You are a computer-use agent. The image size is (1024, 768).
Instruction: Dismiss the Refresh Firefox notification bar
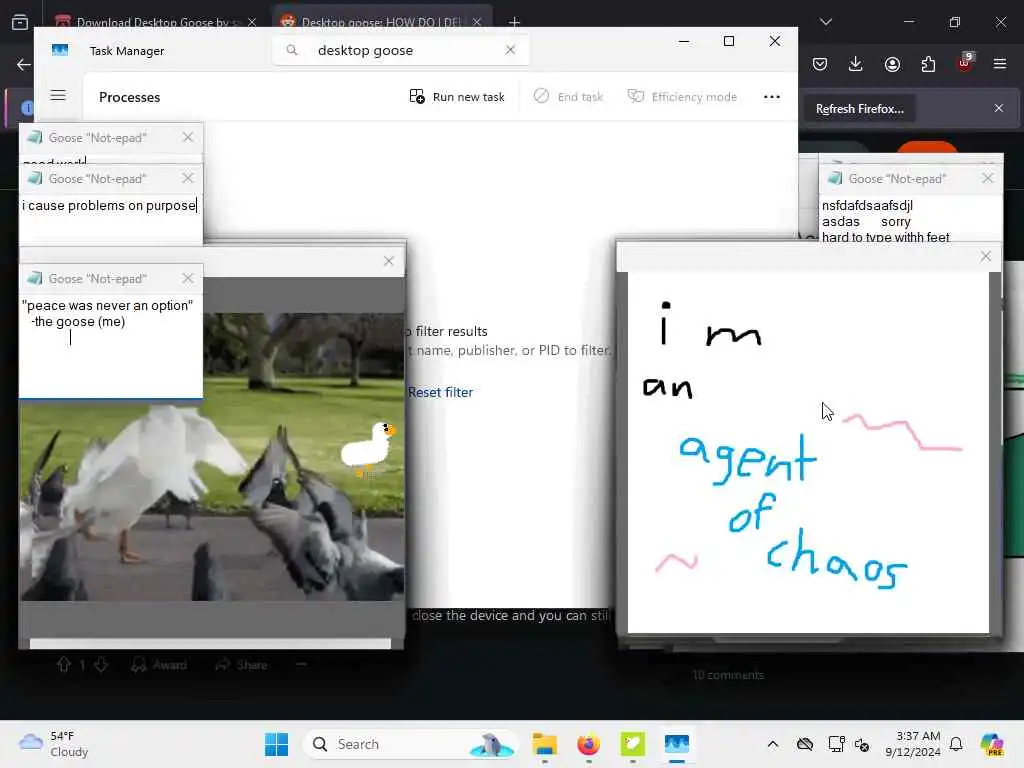click(999, 108)
